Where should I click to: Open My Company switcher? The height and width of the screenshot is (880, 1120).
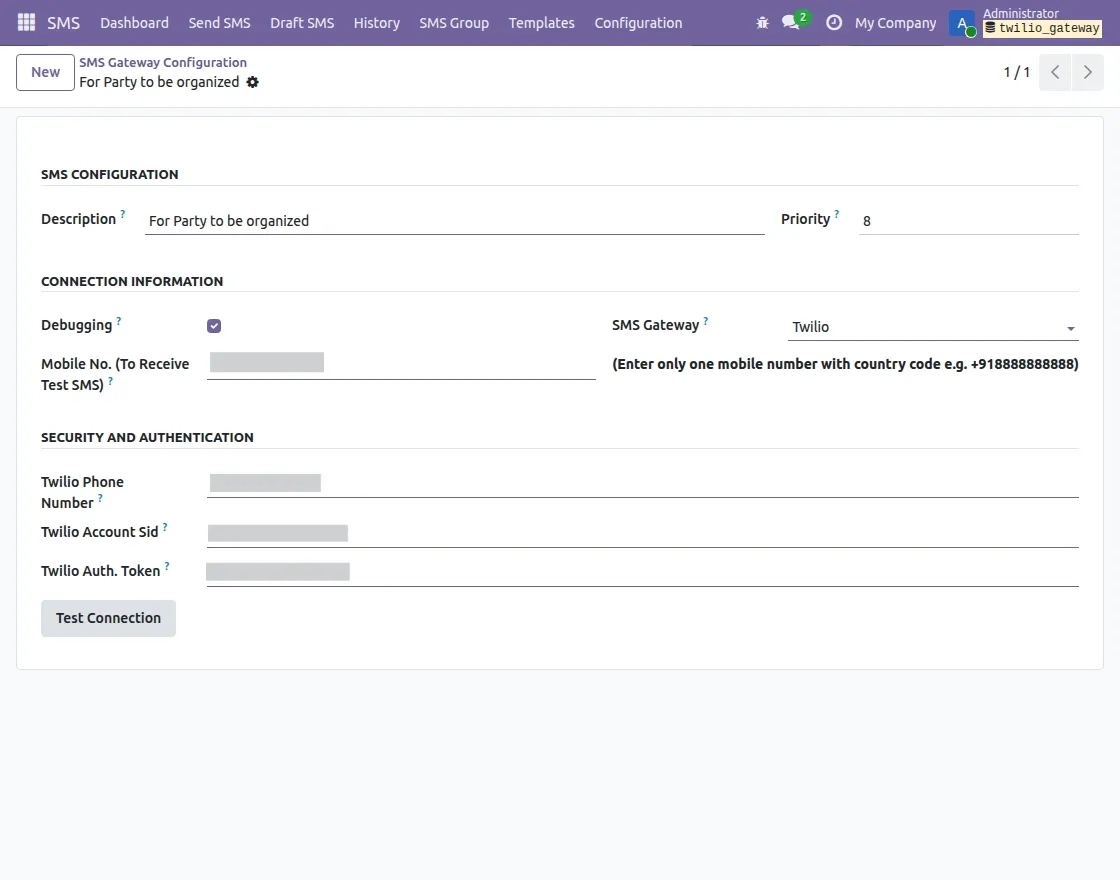(895, 23)
